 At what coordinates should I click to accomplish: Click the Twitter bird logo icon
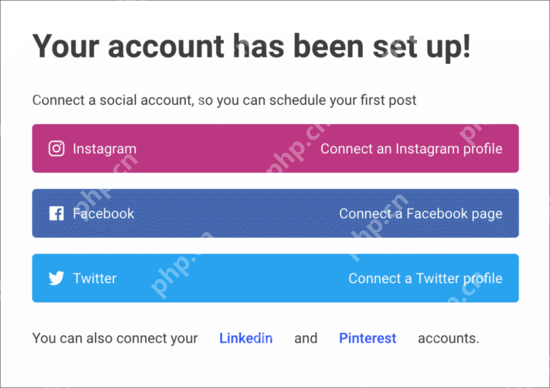coord(56,278)
